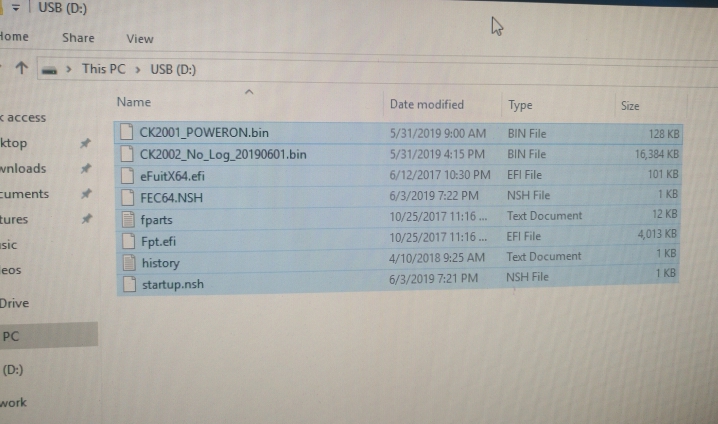Viewport: 718px width, 424px height.
Task: Select Videos in the navigation pane
Action: [x=11, y=270]
